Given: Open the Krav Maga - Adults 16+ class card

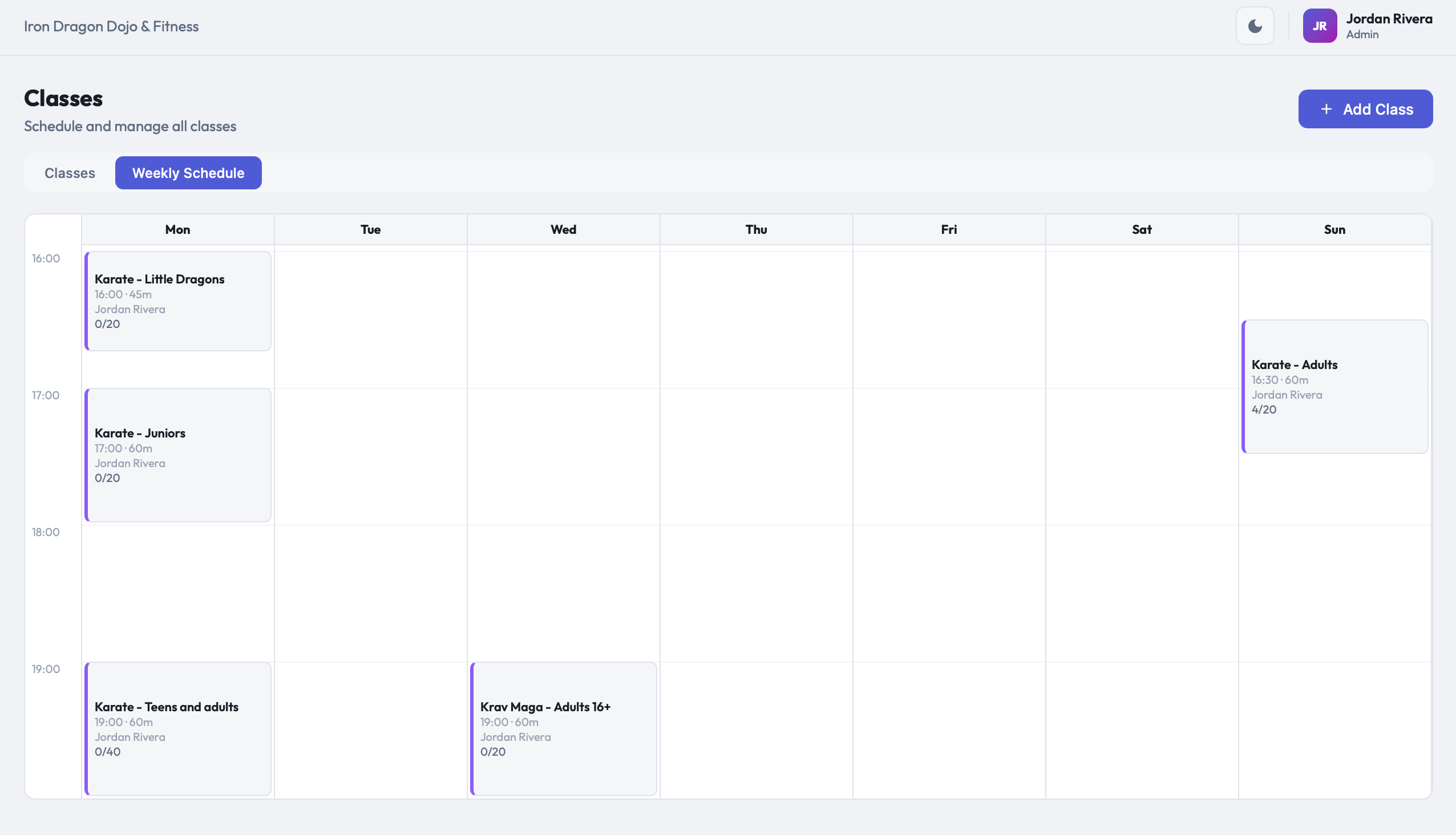Looking at the screenshot, I should click(x=564, y=728).
